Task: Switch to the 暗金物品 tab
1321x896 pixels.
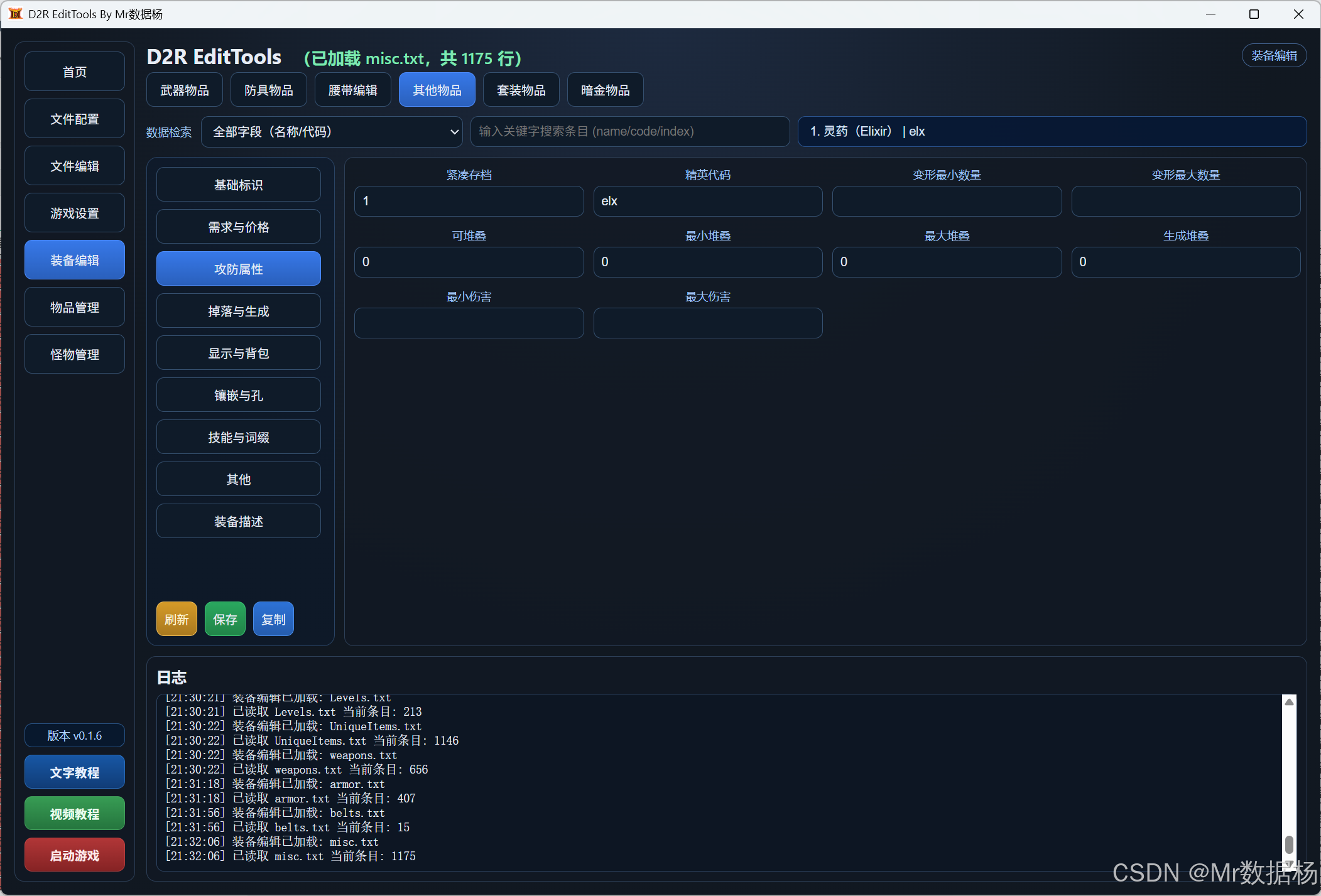Action: point(605,90)
